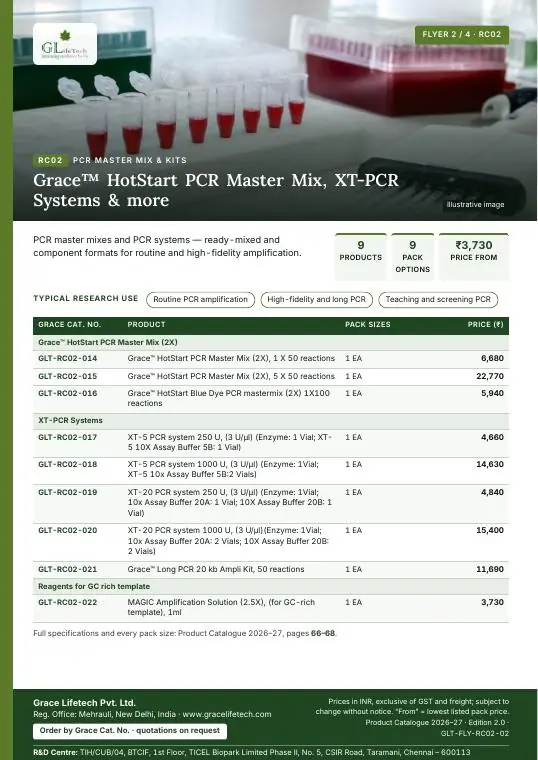Click the price 4,660
The image size is (538, 760).
[492, 437]
